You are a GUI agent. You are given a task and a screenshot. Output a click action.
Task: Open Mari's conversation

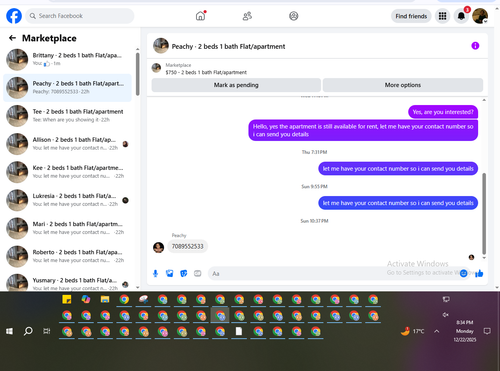pos(67,228)
